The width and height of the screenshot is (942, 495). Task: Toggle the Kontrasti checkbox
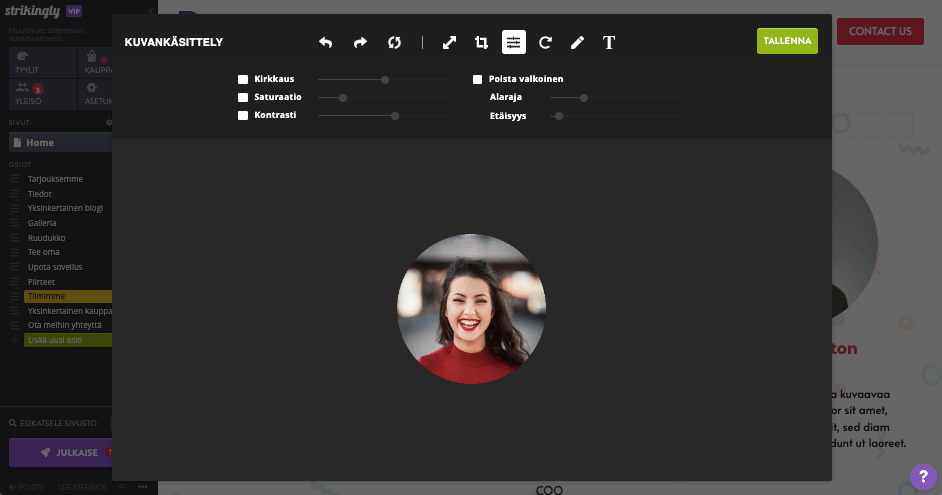coord(243,116)
